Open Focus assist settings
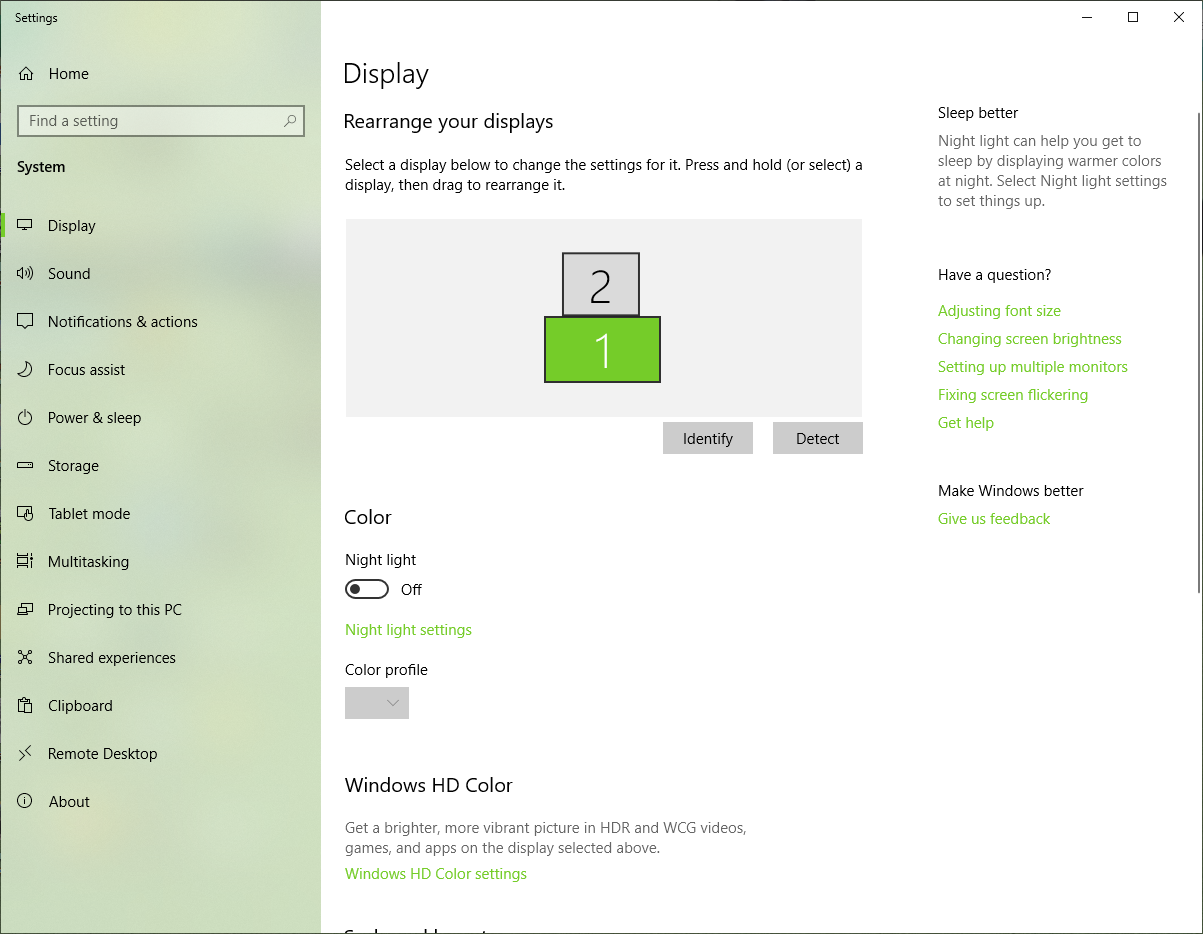The image size is (1203, 934). [160, 370]
